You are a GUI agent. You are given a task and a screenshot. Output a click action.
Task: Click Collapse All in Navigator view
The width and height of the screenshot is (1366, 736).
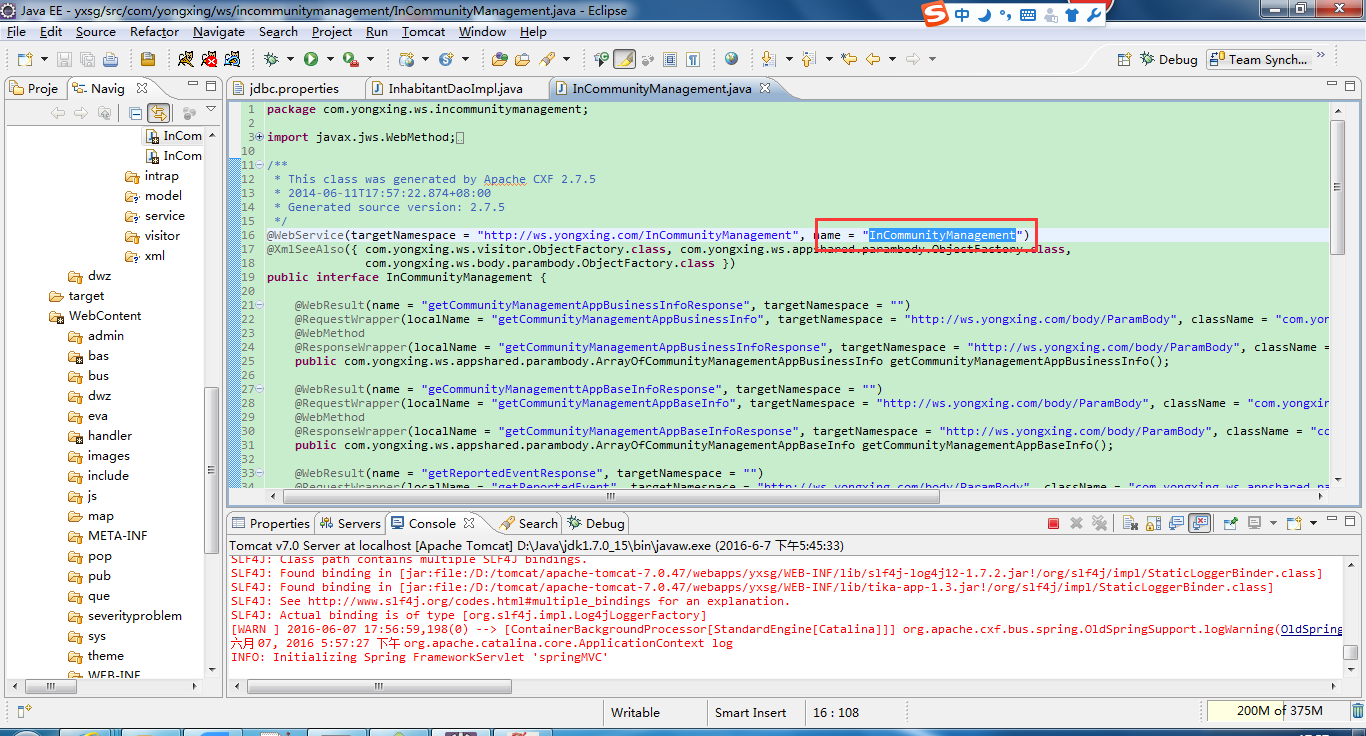(x=135, y=113)
